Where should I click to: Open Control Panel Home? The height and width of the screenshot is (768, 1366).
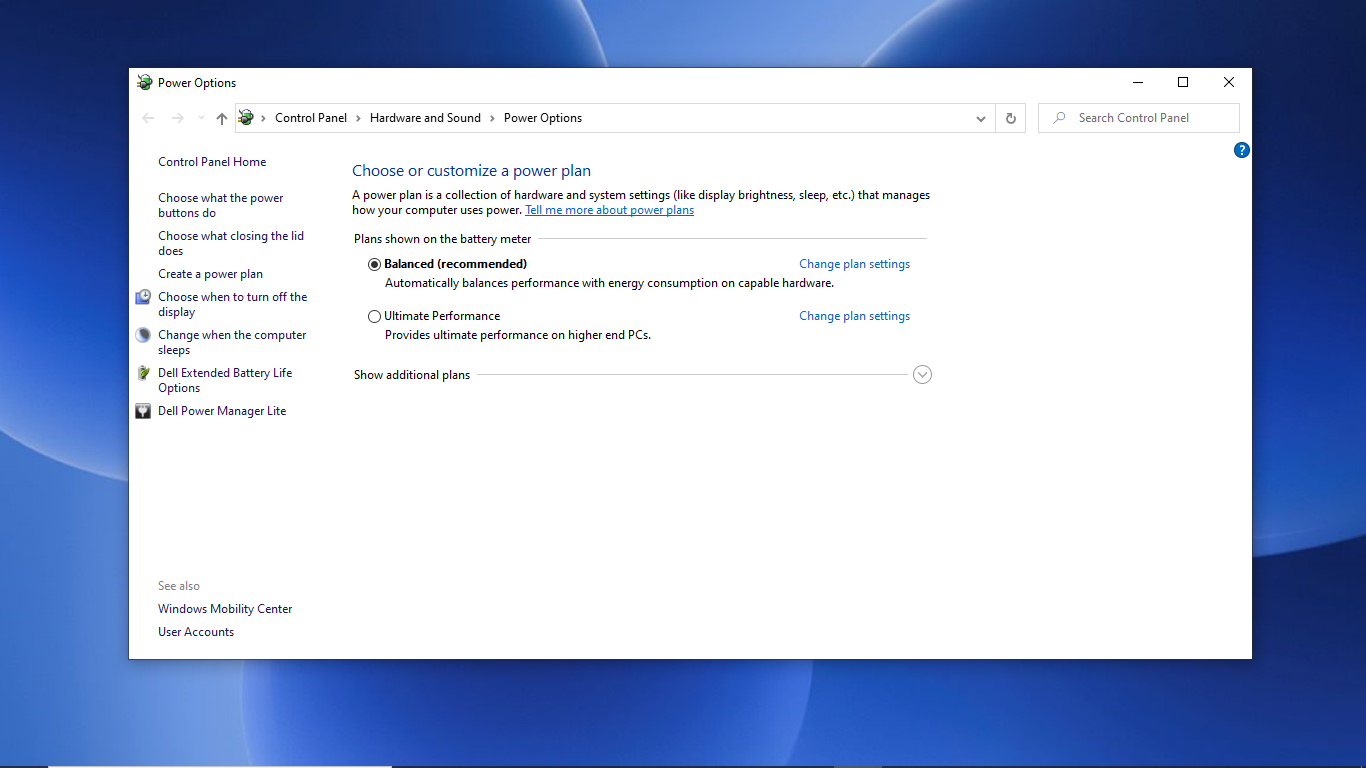(x=212, y=162)
